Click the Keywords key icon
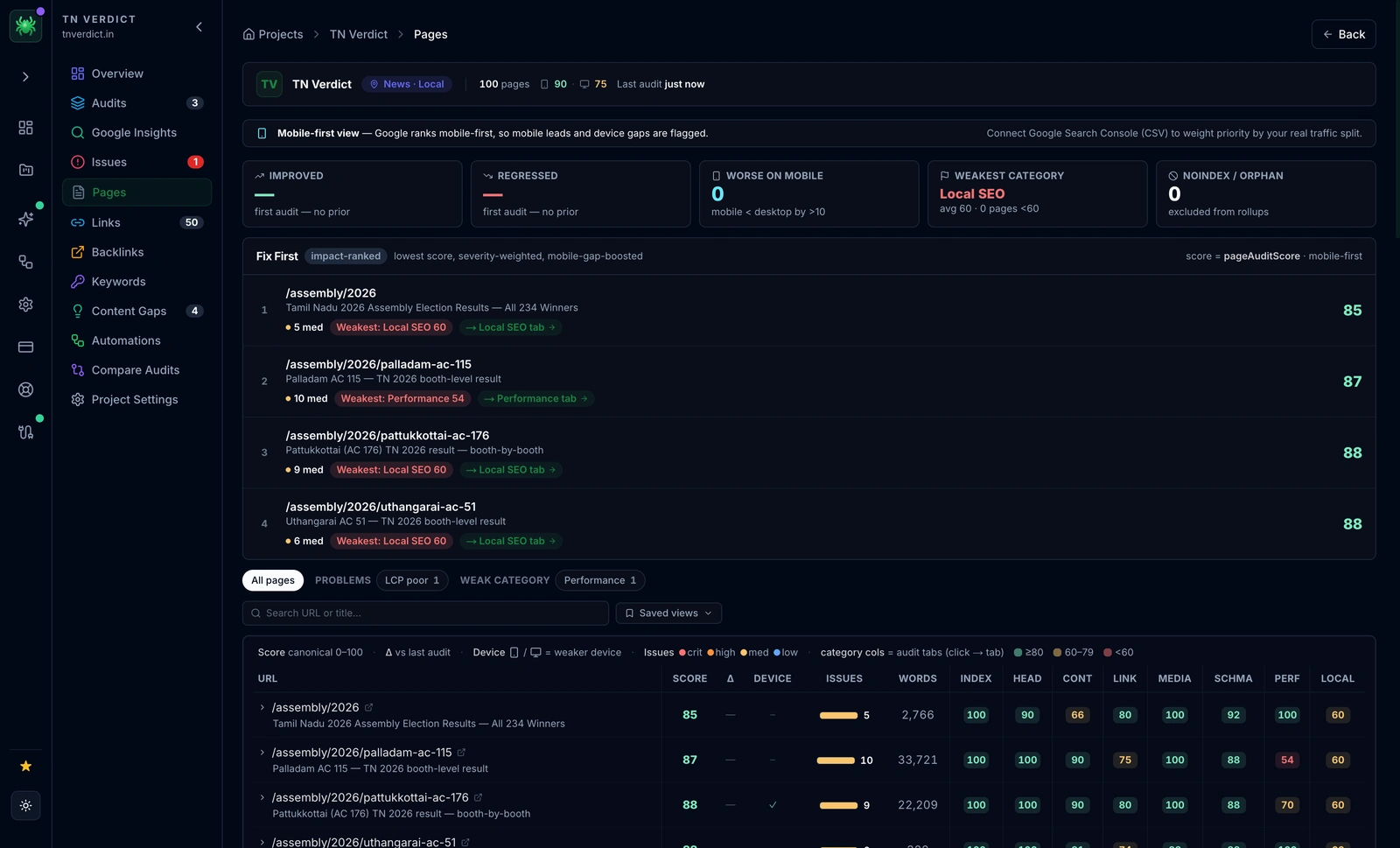Image resolution: width=1400 pixels, height=848 pixels. 78,282
